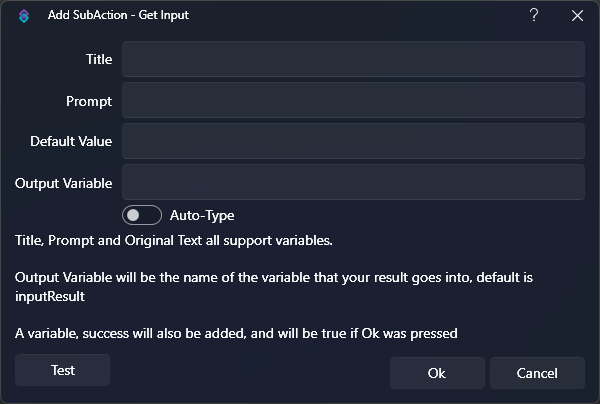The width and height of the screenshot is (600, 404).
Task: Confirm with the Ok button
Action: tap(437, 373)
